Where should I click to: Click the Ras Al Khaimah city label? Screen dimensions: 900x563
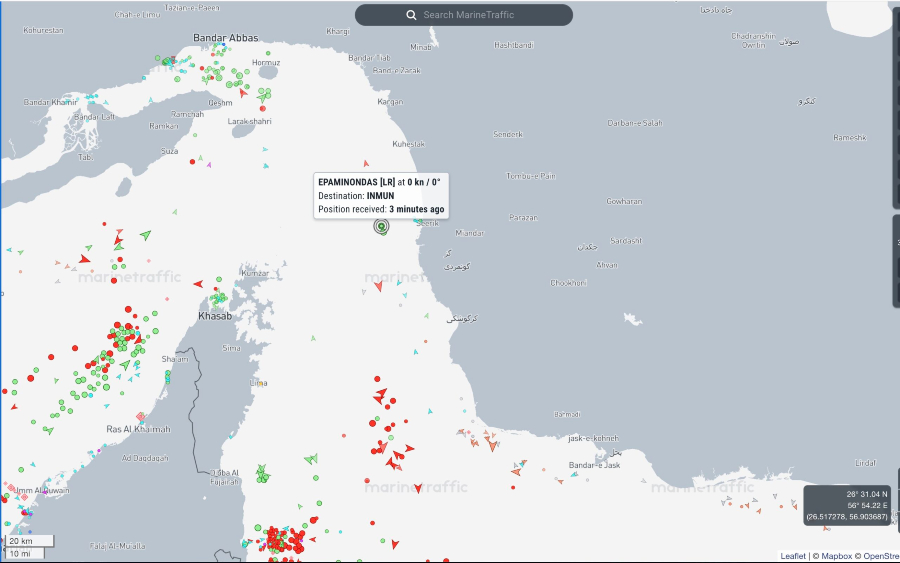click(x=138, y=429)
